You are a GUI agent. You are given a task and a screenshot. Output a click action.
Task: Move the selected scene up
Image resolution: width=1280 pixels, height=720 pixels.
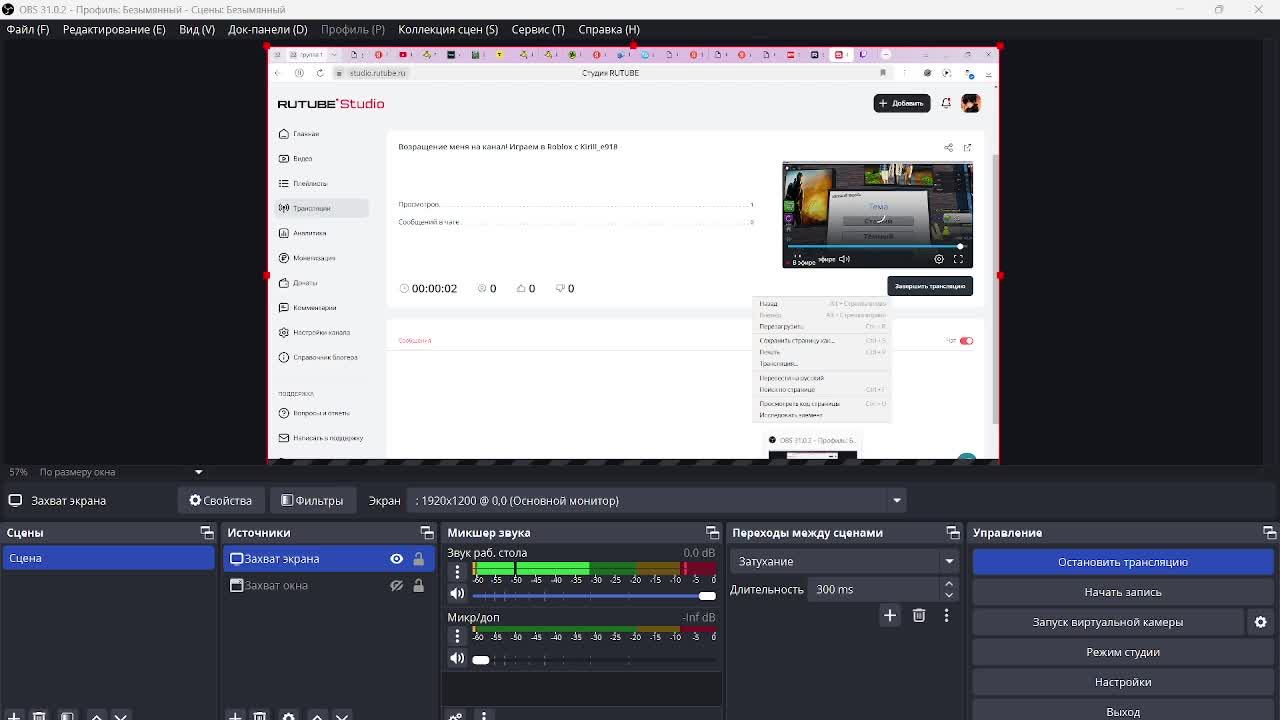pyautogui.click(x=96, y=716)
